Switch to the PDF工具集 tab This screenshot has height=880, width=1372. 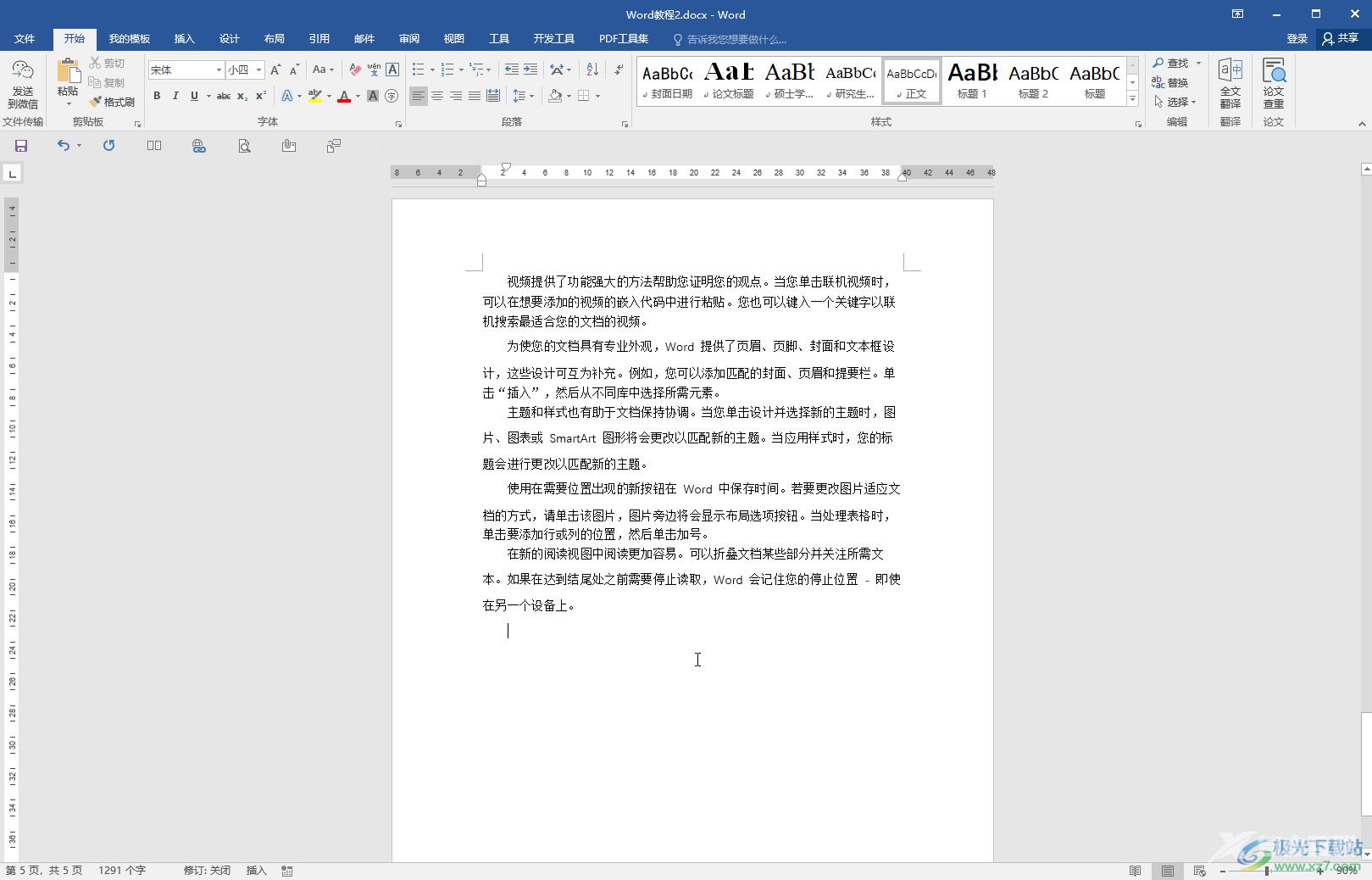[x=624, y=39]
